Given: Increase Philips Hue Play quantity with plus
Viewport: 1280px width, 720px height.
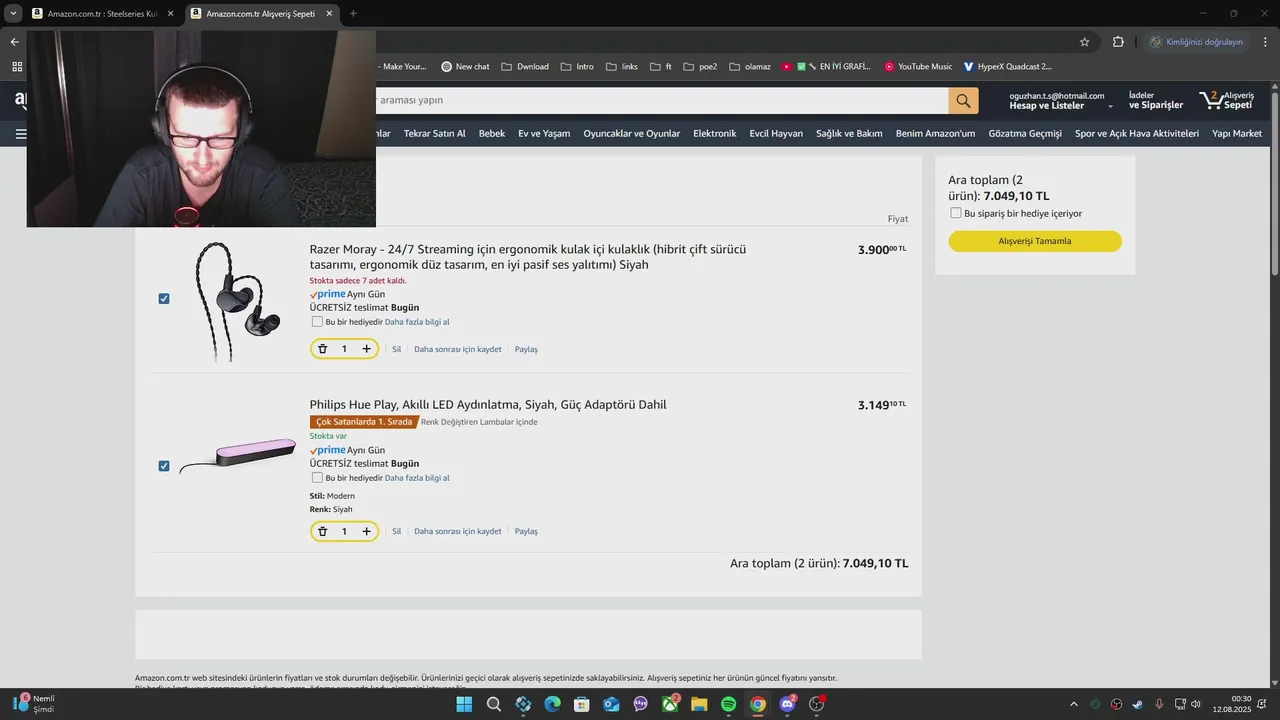Looking at the screenshot, I should [x=366, y=531].
